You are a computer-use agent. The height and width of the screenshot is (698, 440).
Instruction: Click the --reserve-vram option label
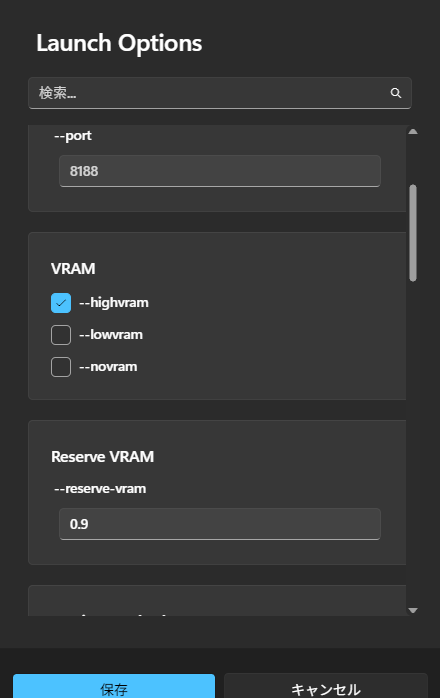[100, 489]
